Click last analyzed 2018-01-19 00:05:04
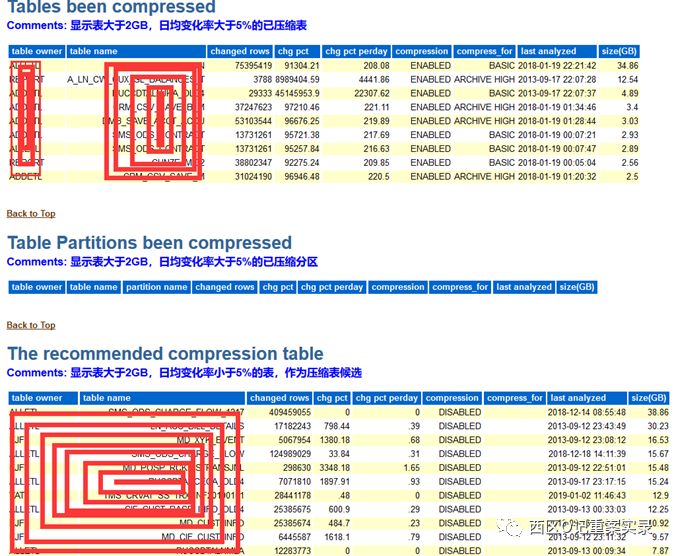674x556 pixels. 557,163
